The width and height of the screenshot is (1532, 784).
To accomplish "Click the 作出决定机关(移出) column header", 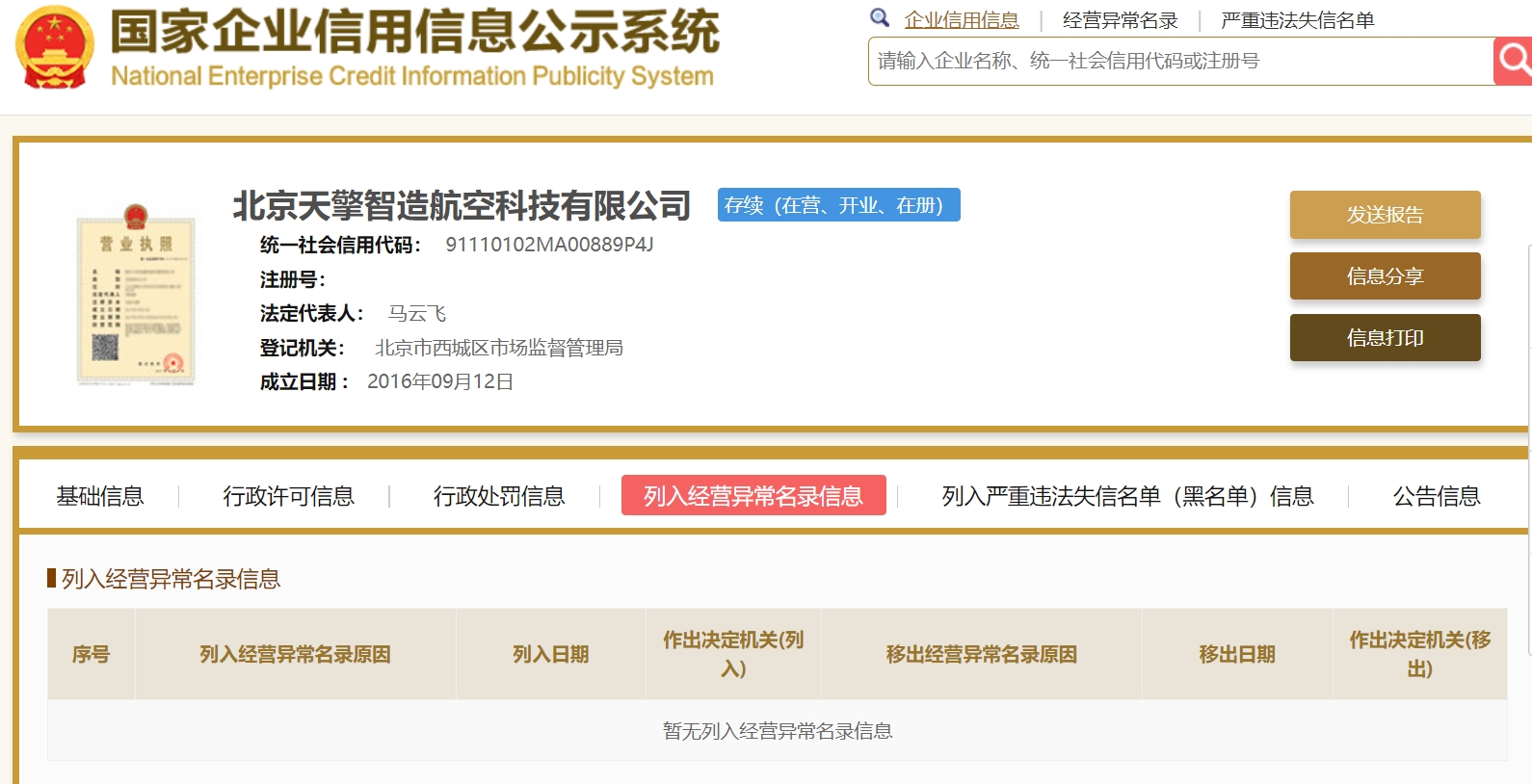I will [1420, 654].
